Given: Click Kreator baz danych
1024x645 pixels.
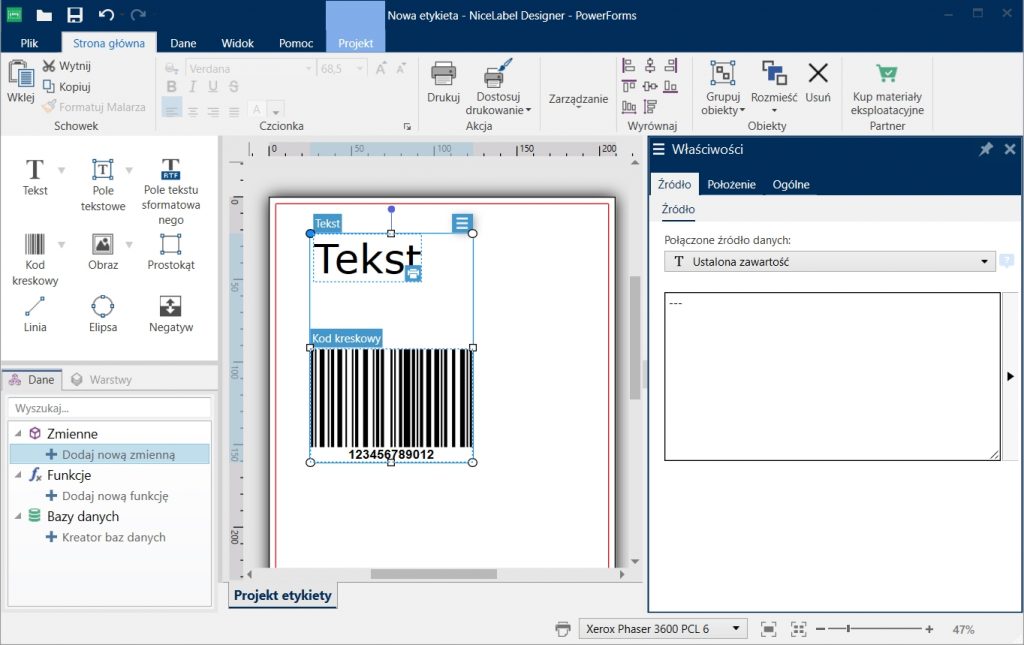Looking at the screenshot, I should pyautogui.click(x=106, y=537).
